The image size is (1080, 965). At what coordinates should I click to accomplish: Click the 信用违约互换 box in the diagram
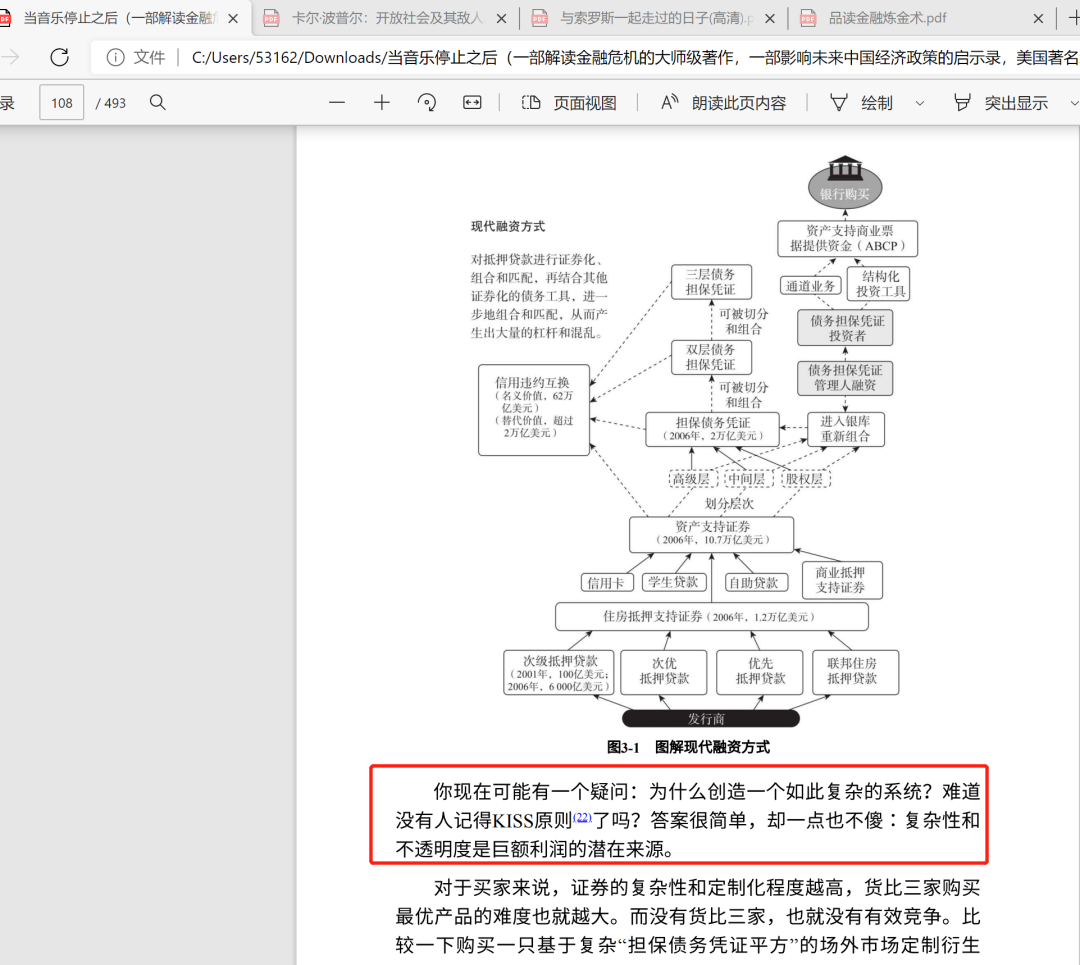coord(534,410)
